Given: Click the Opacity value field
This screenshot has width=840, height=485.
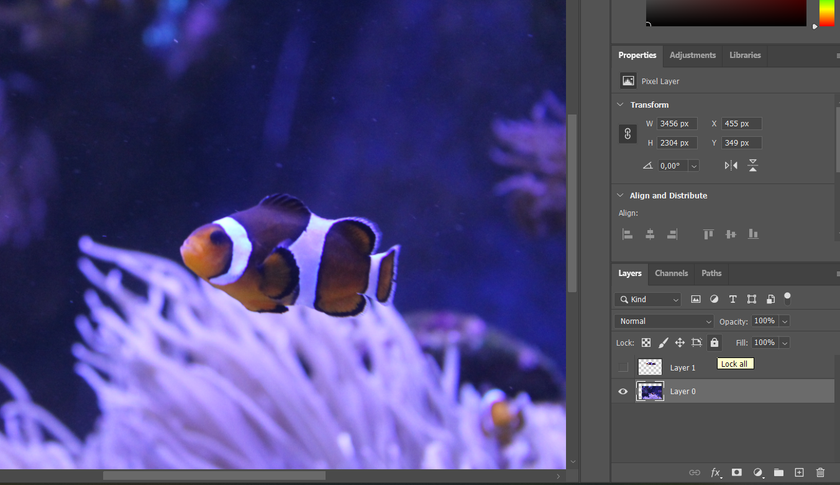Looking at the screenshot, I should click(x=765, y=321).
